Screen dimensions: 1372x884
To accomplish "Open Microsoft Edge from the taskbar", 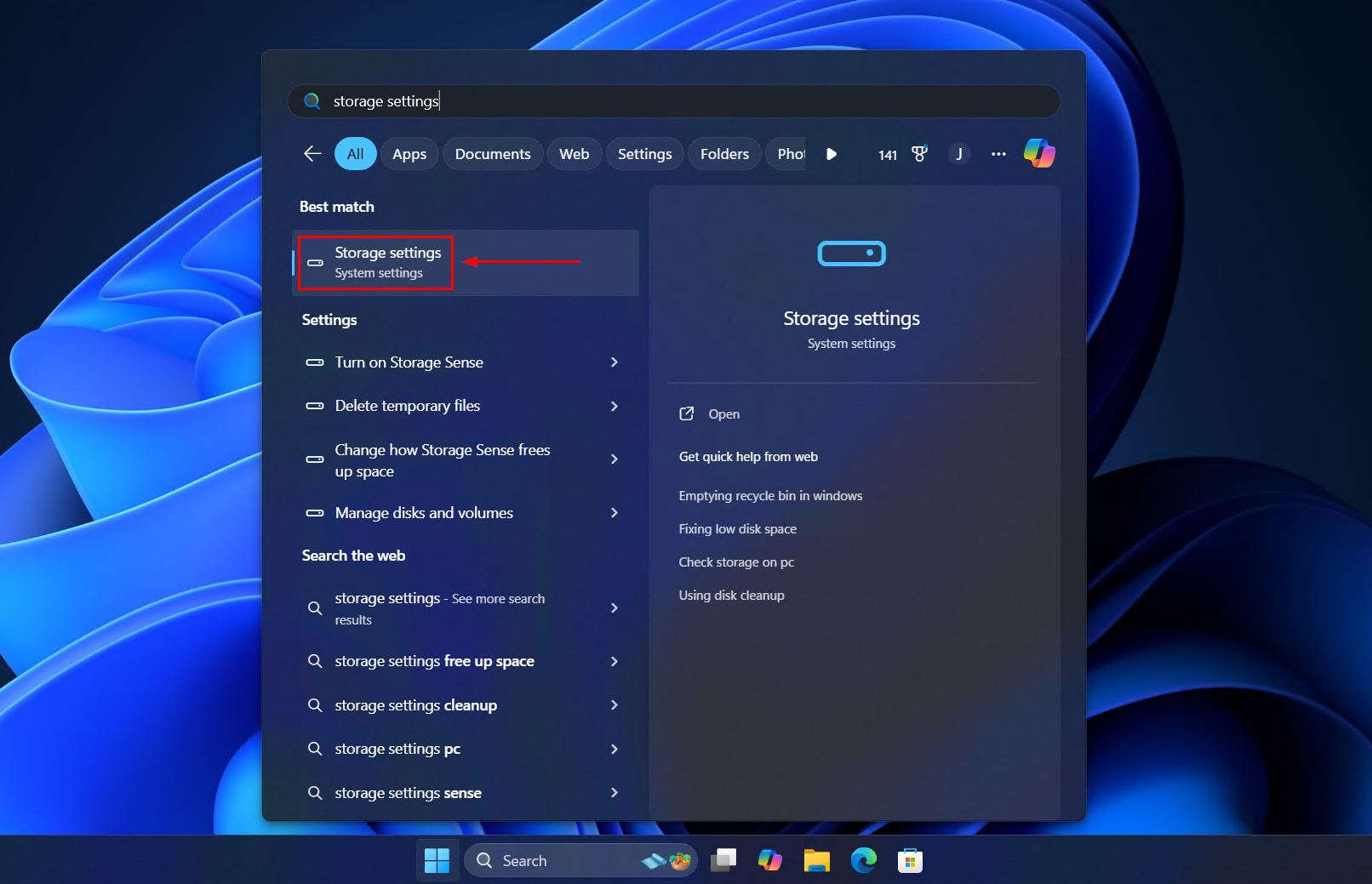I will point(865,860).
